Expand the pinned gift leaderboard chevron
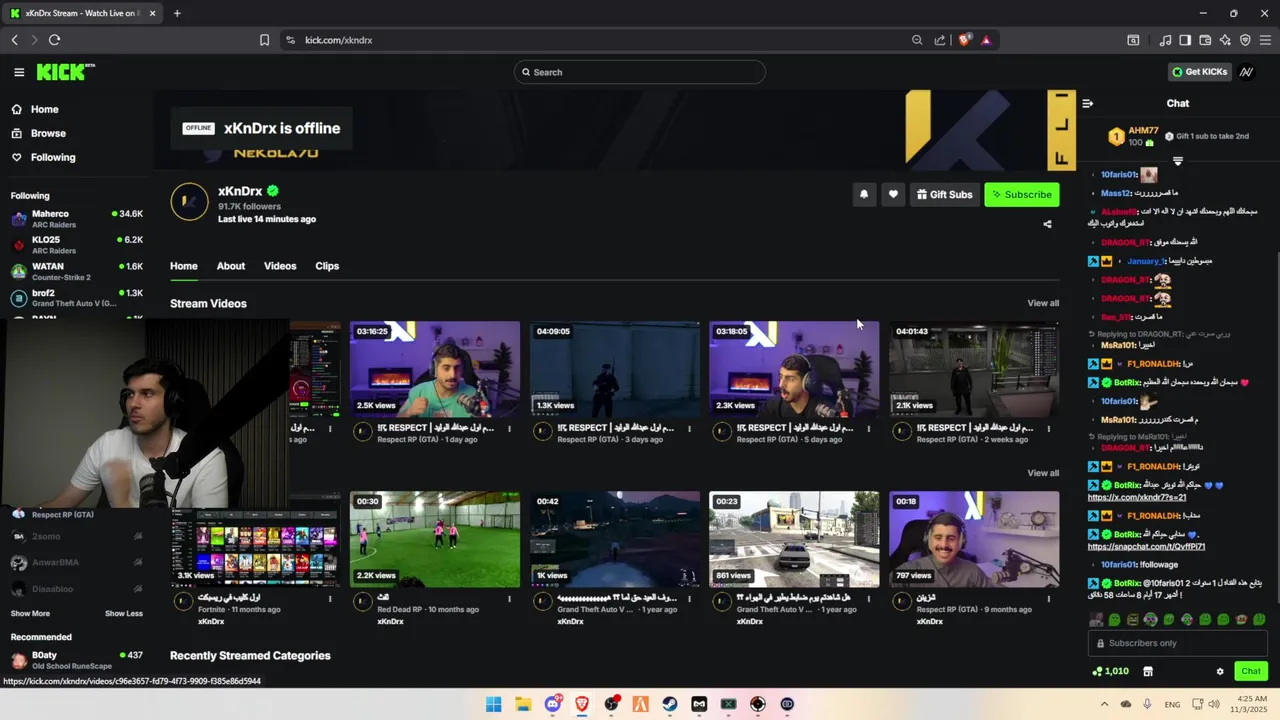1280x720 pixels. click(x=1178, y=161)
